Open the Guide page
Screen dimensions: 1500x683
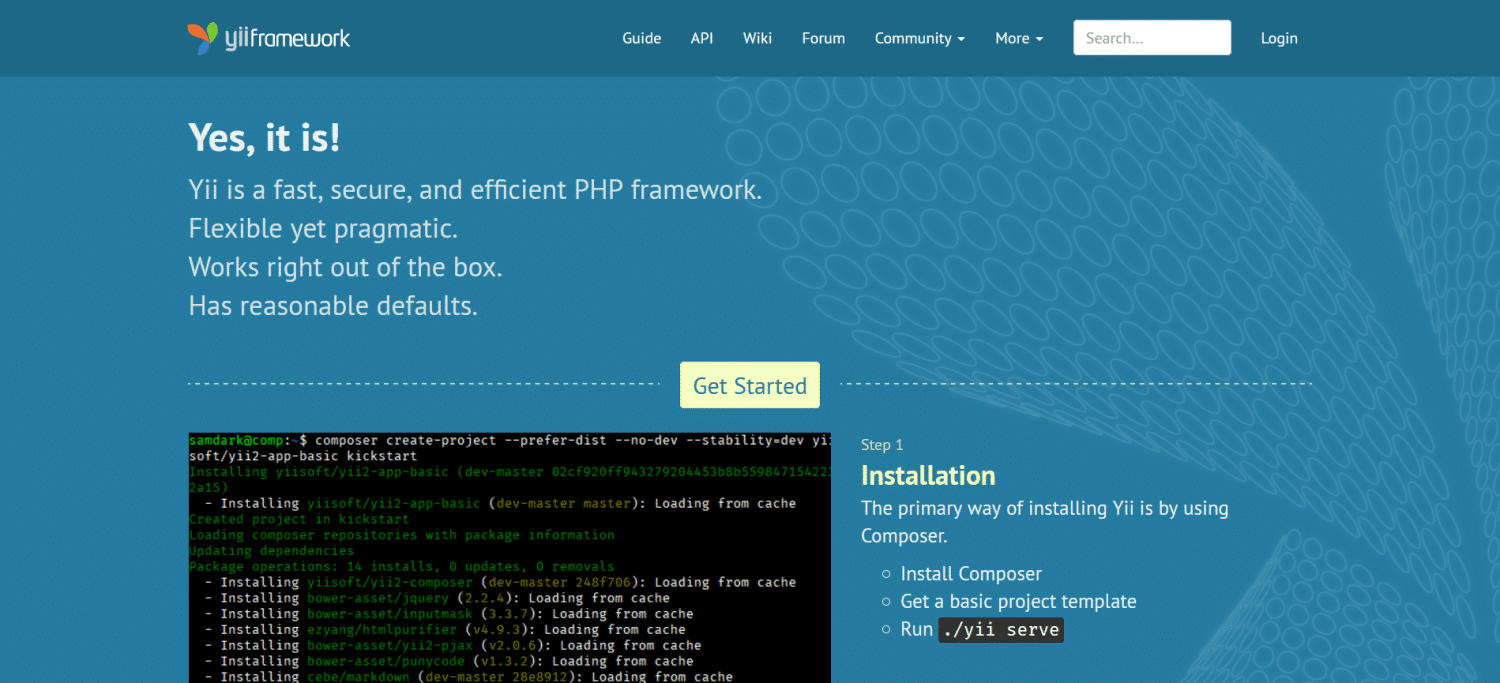pyautogui.click(x=641, y=38)
